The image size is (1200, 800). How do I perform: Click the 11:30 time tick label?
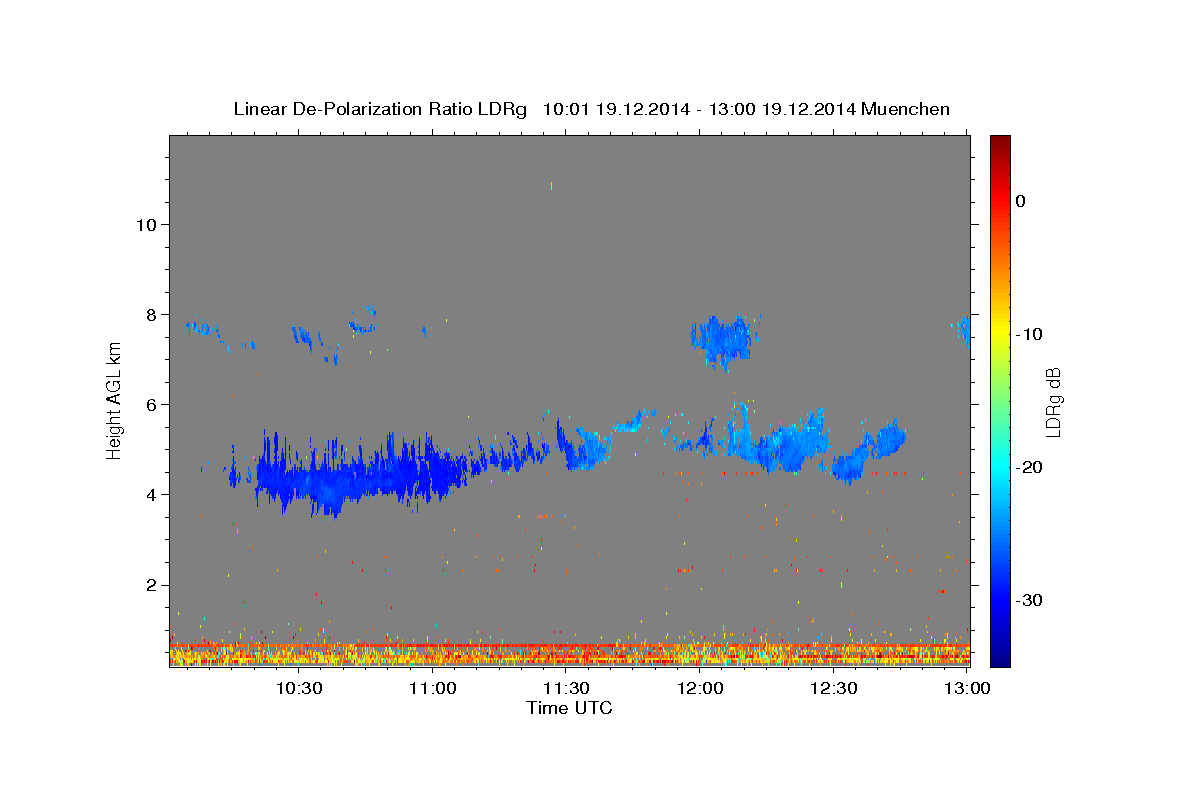pos(566,689)
